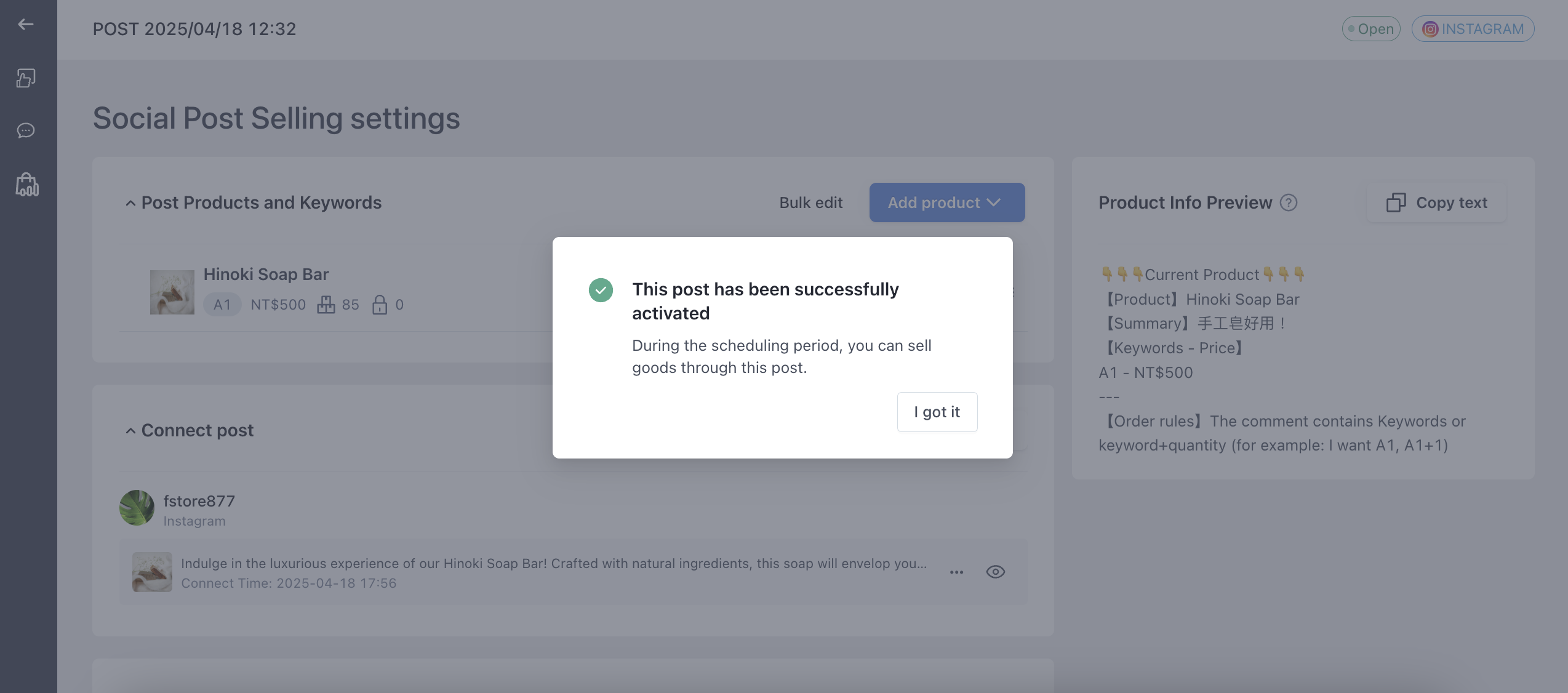Click the This post has been successfully activated title
Image resolution: width=1568 pixels, height=693 pixels.
coord(766,302)
